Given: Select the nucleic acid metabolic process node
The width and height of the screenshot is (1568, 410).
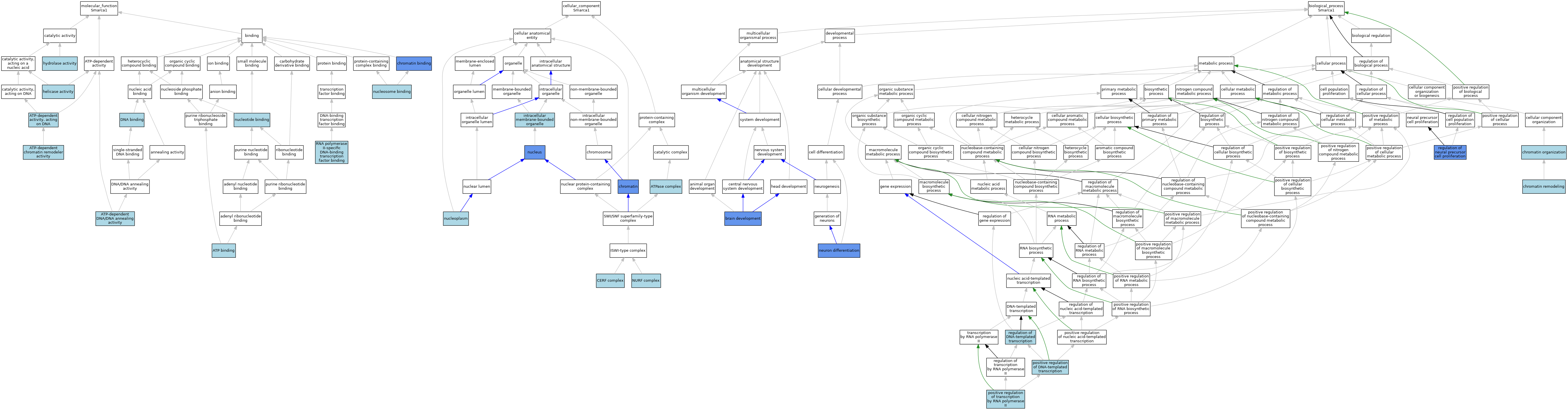Looking at the screenshot, I should coord(988,187).
